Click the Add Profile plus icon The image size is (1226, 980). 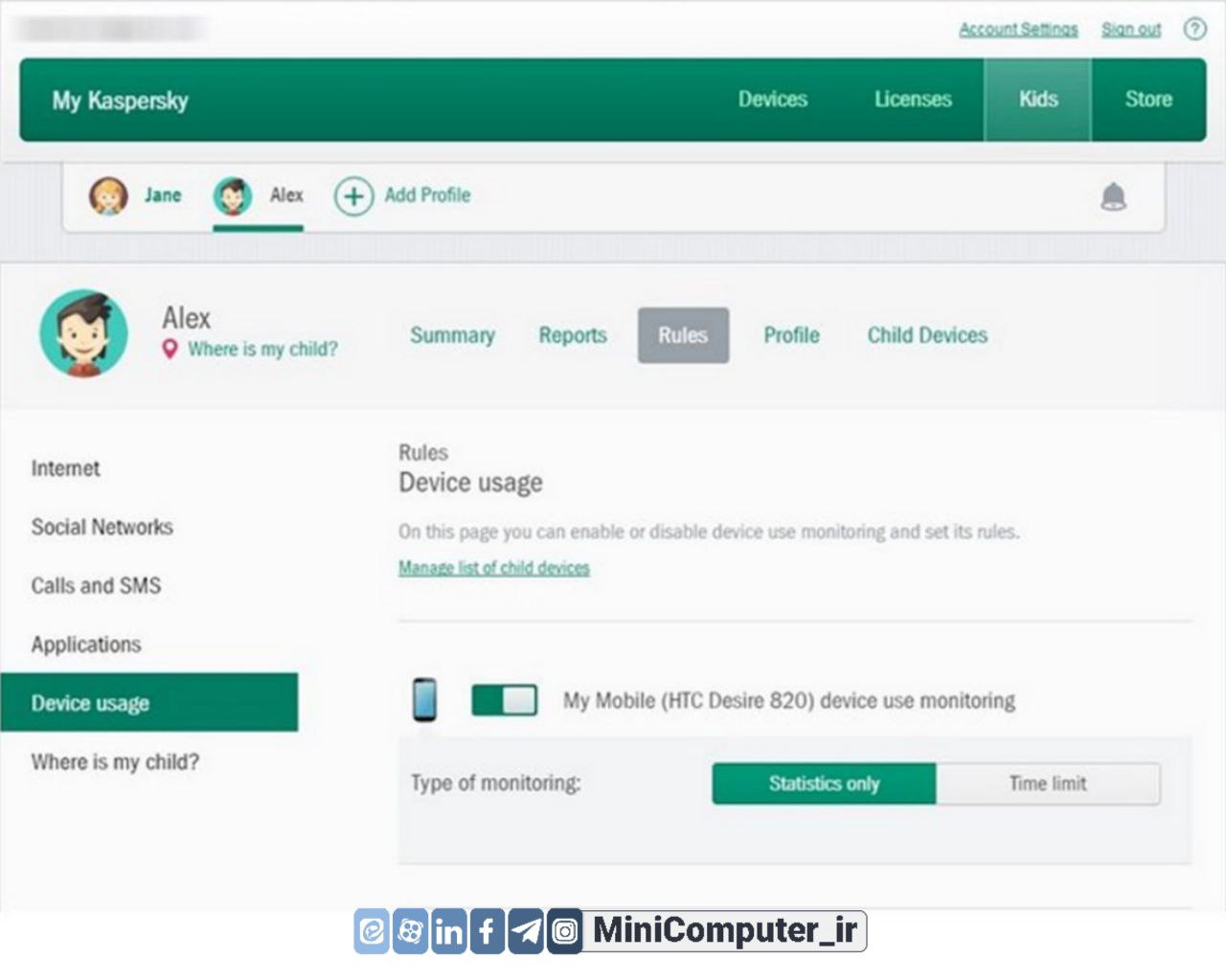pyautogui.click(x=353, y=196)
